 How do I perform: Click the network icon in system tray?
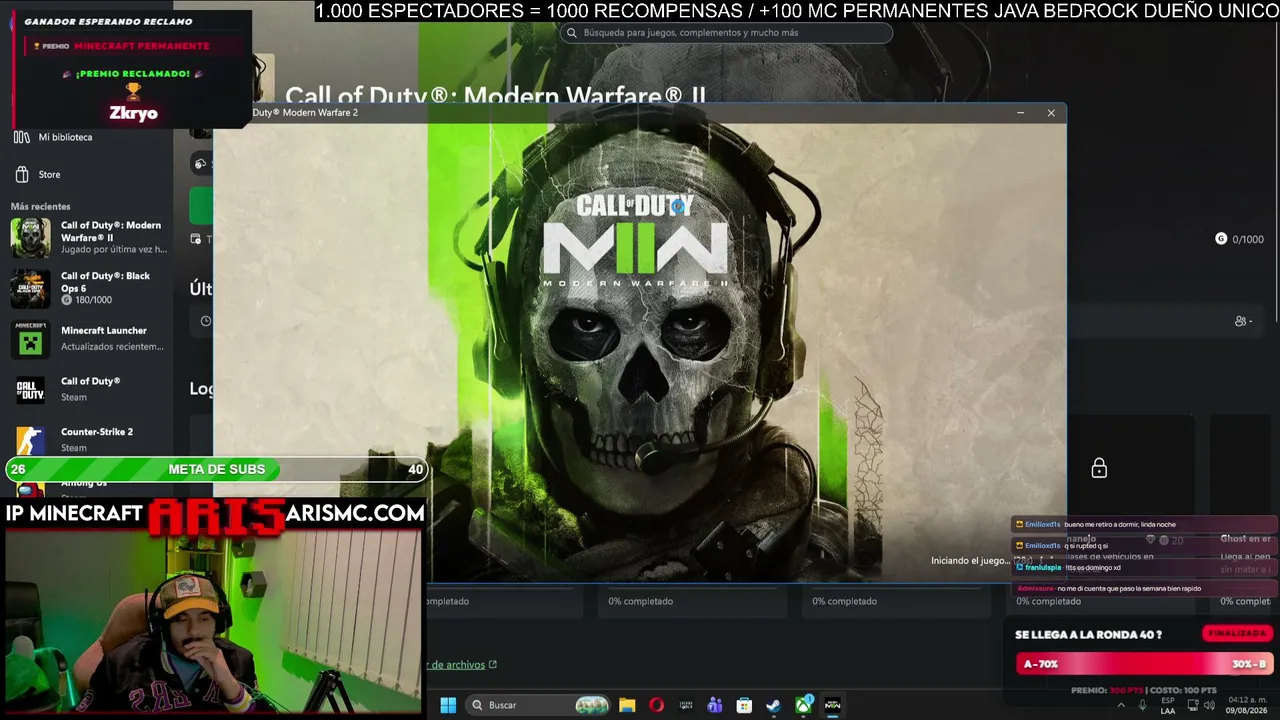1191,705
